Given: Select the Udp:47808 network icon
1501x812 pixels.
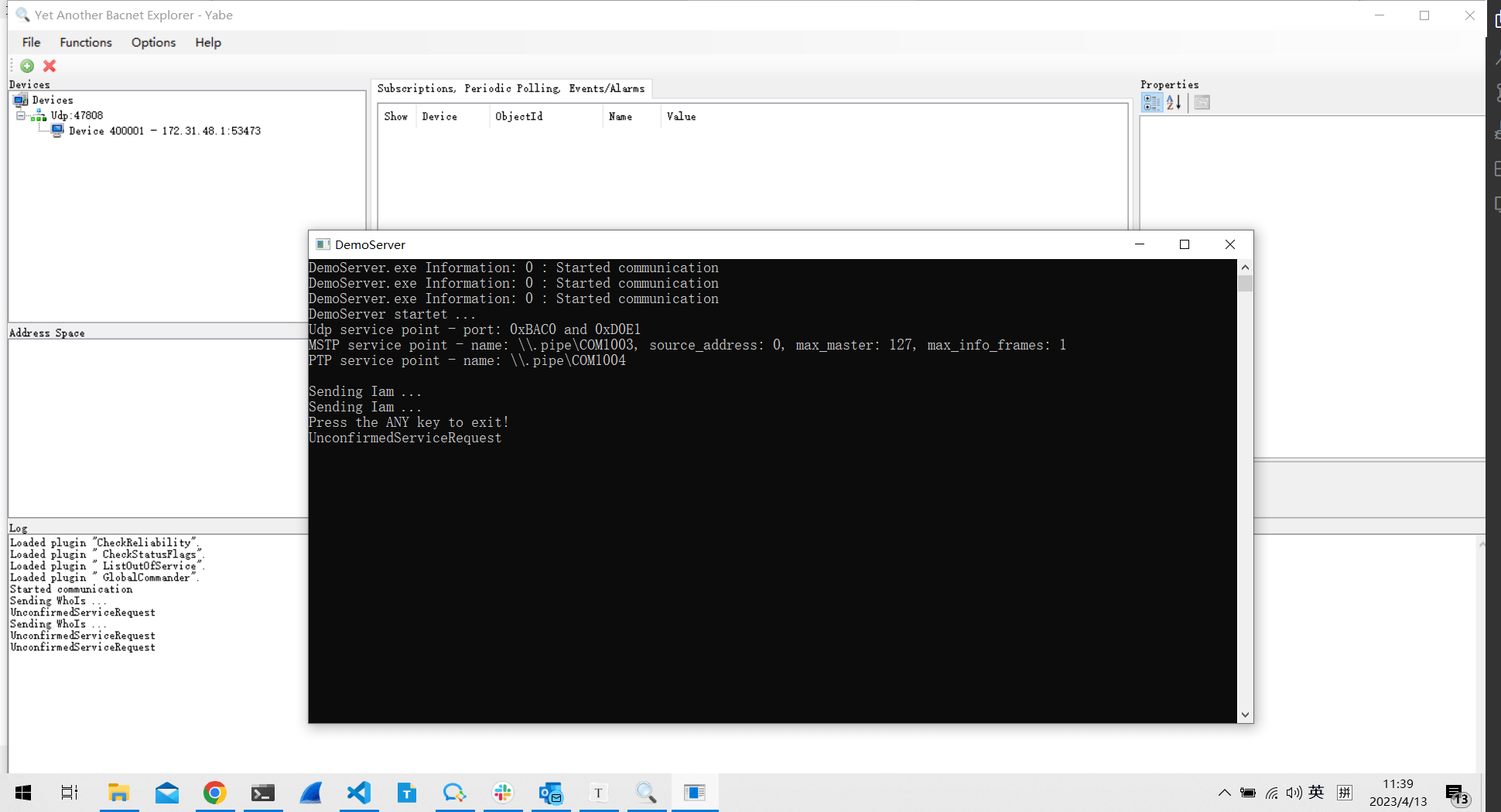Looking at the screenshot, I should click(x=38, y=115).
